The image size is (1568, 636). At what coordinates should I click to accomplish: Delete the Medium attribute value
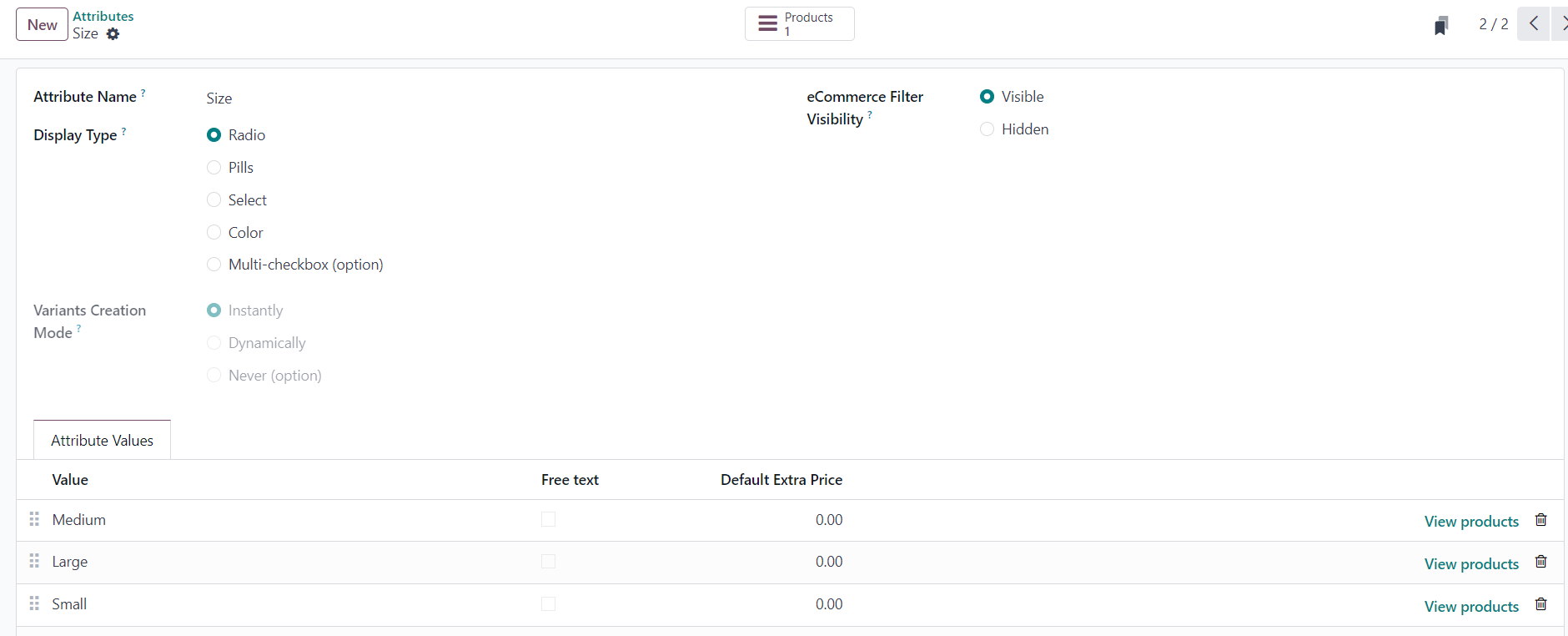click(1540, 520)
